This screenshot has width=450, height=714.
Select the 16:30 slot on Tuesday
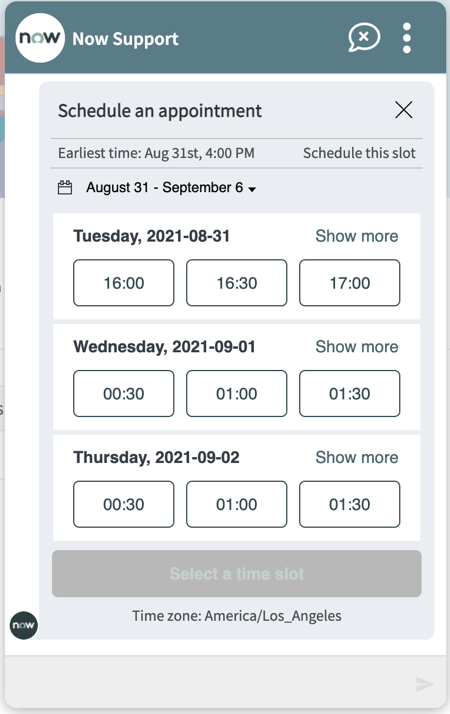click(236, 283)
